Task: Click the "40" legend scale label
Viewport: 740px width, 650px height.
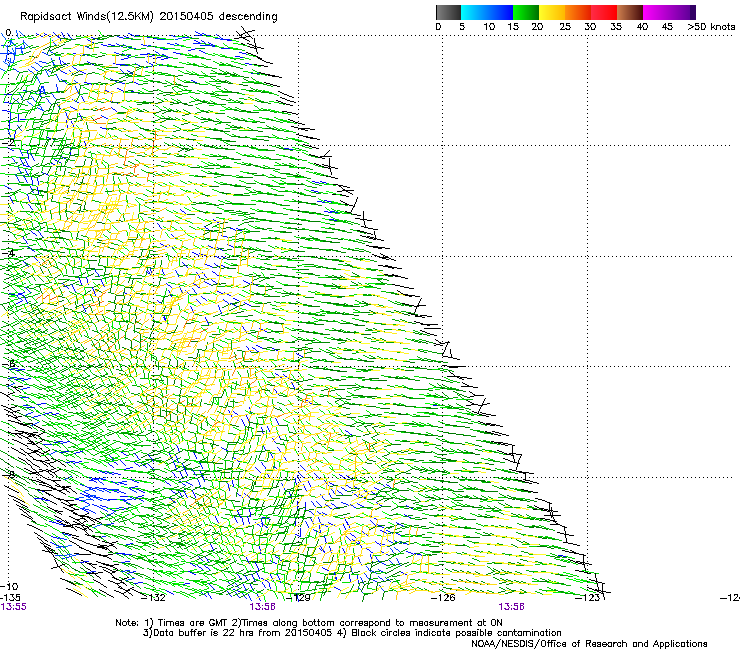Action: 642,27
